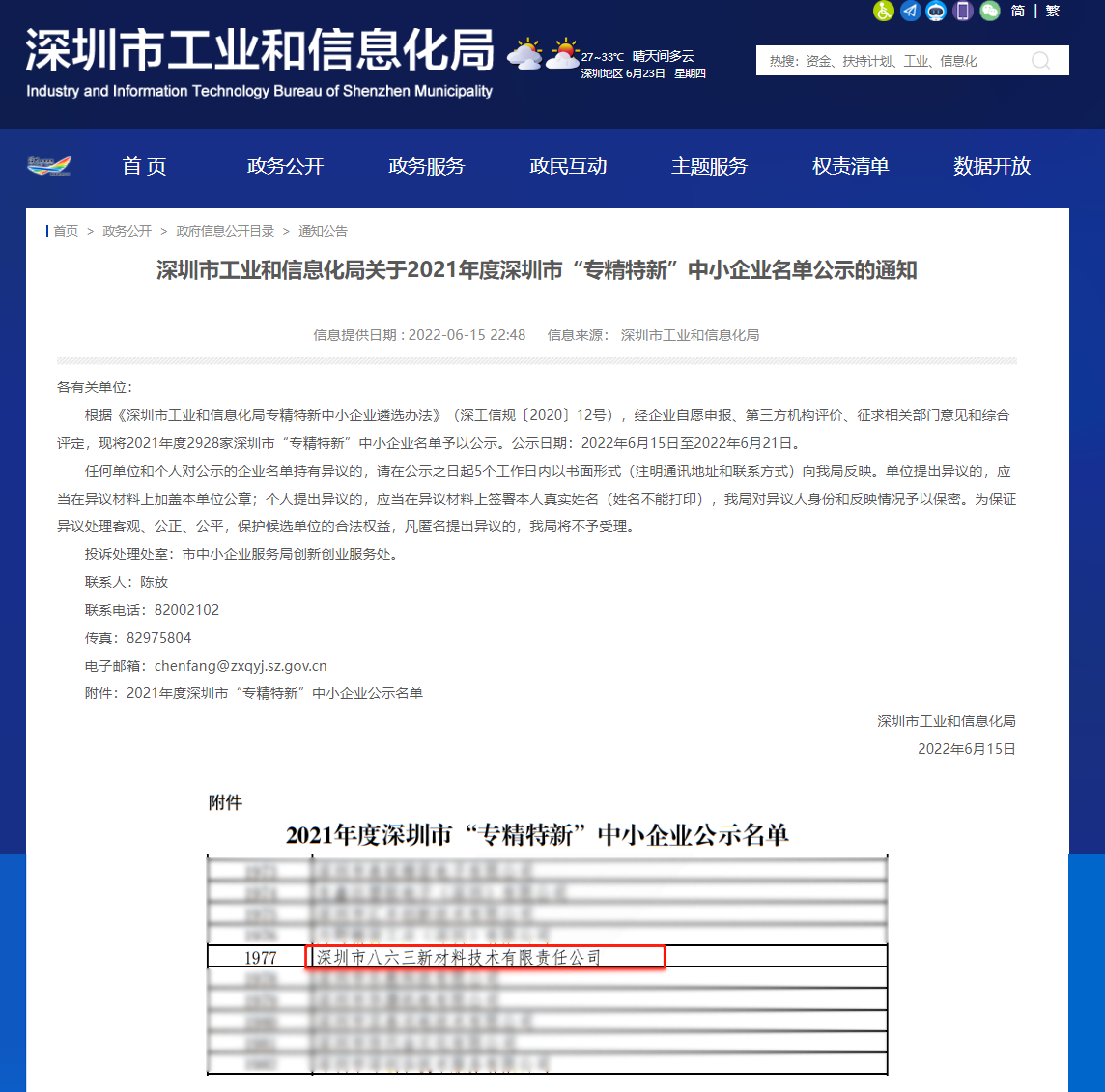Click the table heading 2021年度深圳市"专精特新"中小企业公示名单
The image size is (1105, 1092).
click(x=536, y=835)
